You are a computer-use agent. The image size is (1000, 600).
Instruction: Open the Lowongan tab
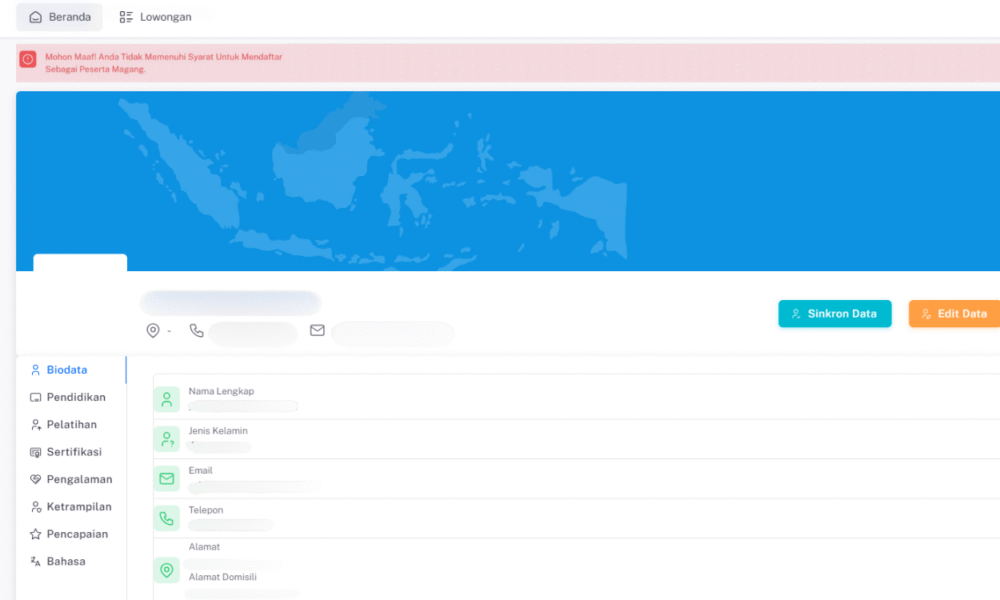point(155,17)
